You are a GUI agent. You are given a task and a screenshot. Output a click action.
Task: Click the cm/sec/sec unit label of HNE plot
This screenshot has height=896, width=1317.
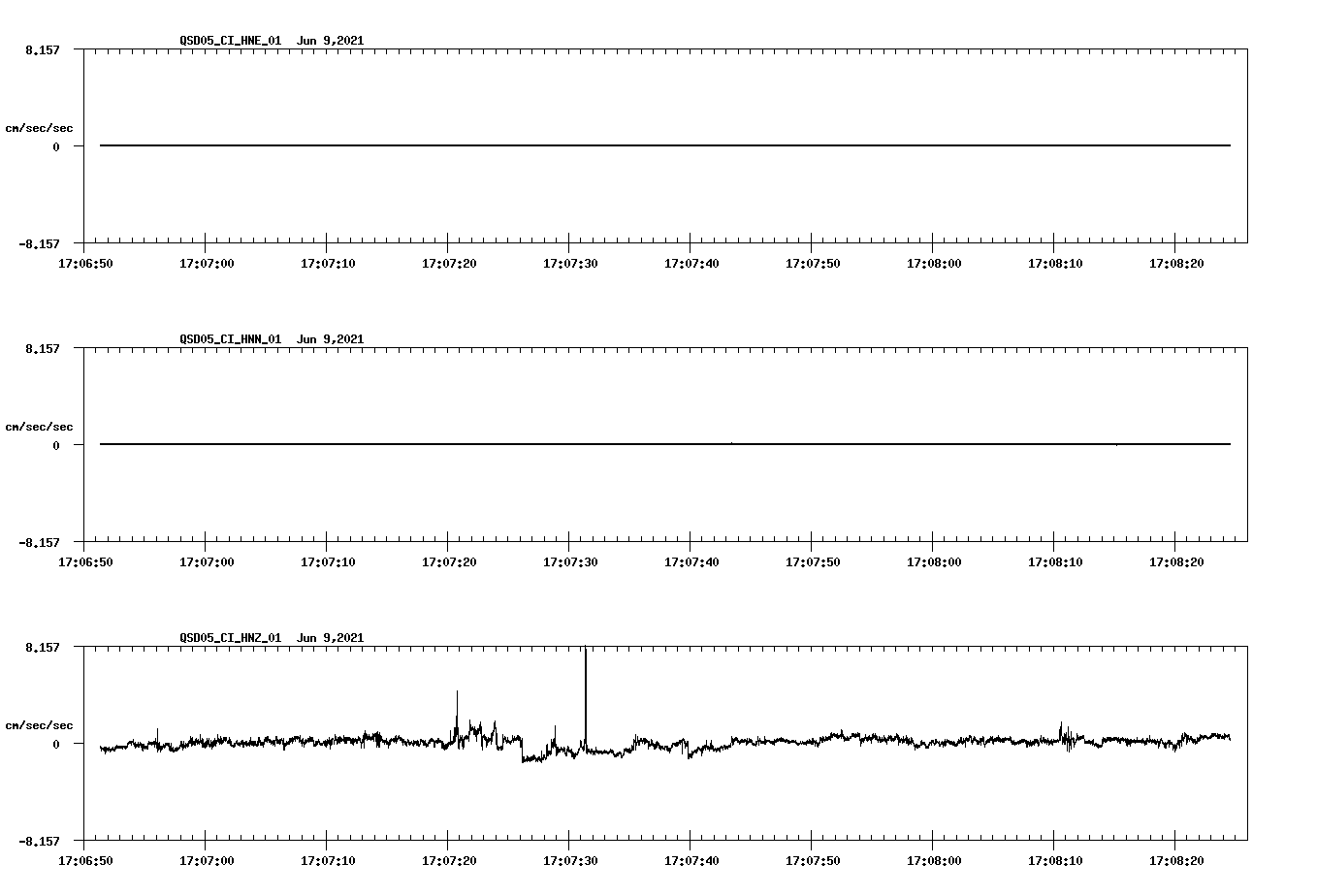click(39, 128)
